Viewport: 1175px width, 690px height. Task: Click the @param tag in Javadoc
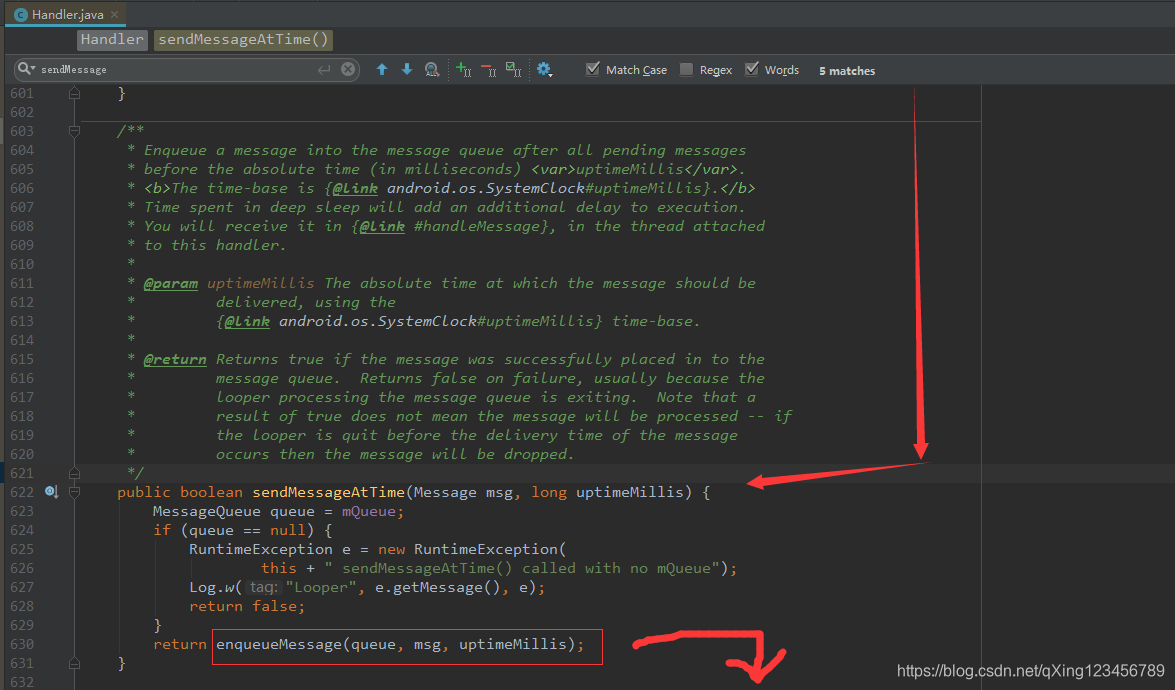click(171, 283)
